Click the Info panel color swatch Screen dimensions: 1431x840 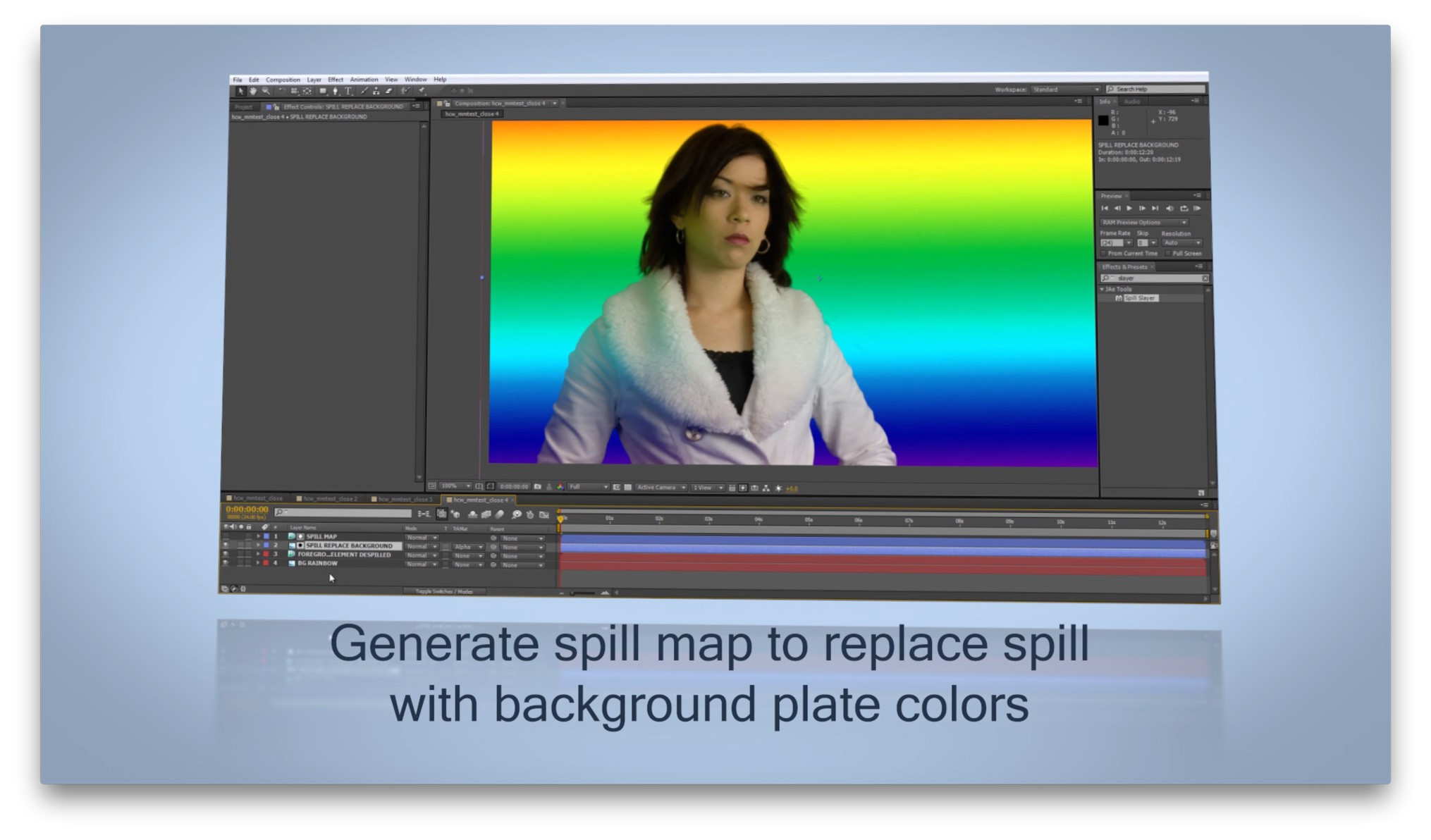click(1103, 121)
